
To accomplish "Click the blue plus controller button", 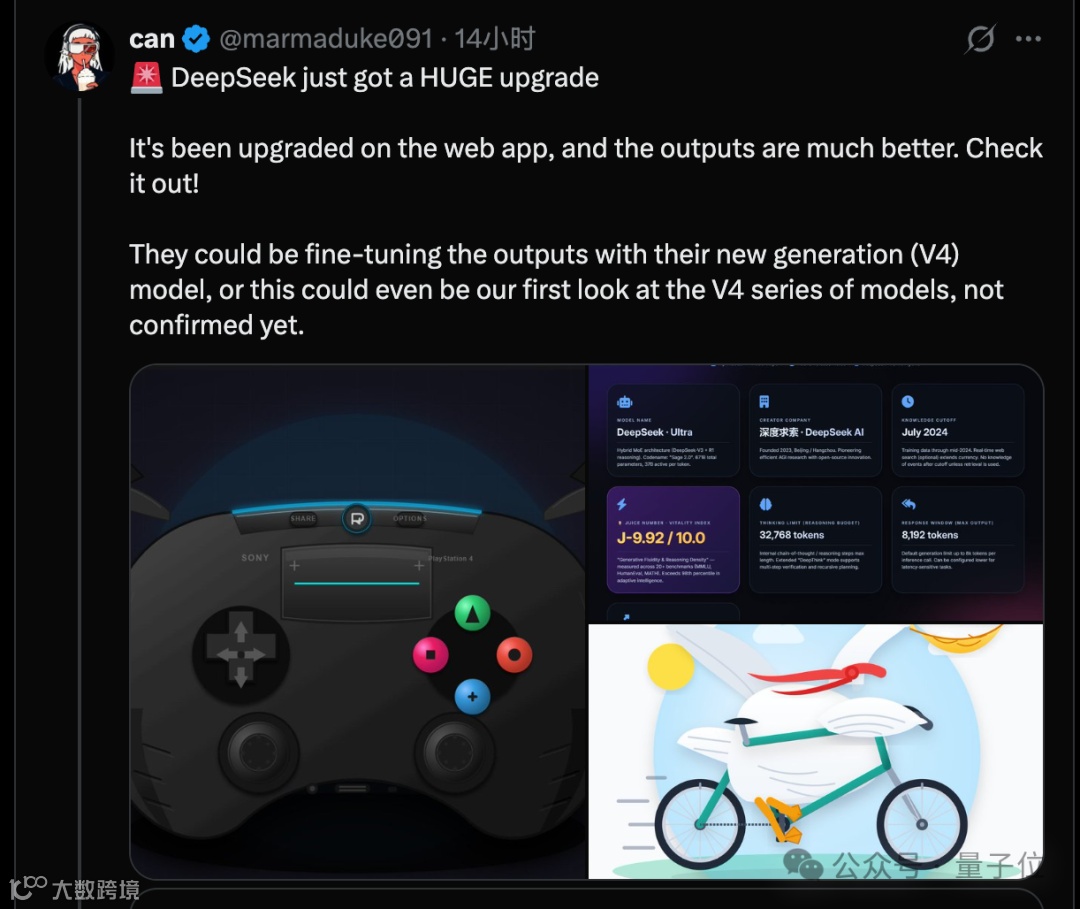I will click(472, 696).
